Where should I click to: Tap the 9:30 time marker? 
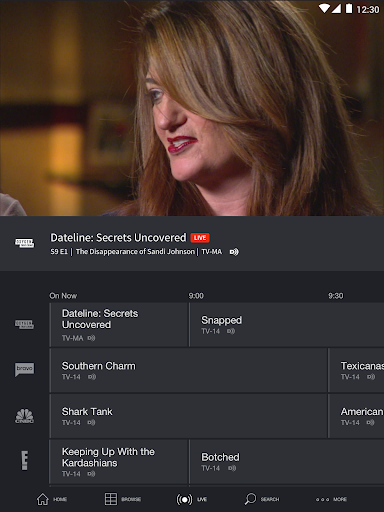click(x=336, y=296)
